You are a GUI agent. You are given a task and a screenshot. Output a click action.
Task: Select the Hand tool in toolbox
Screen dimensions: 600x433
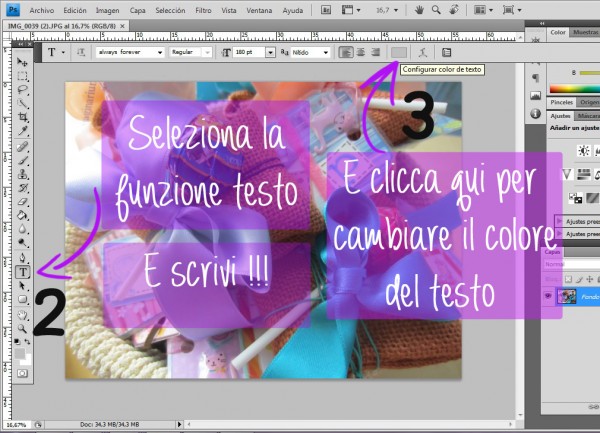click(22, 315)
